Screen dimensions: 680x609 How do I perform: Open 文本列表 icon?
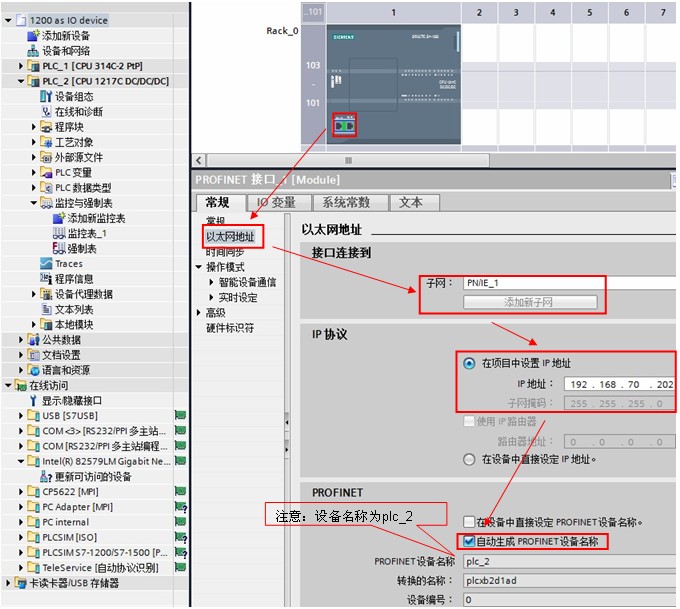[x=46, y=309]
